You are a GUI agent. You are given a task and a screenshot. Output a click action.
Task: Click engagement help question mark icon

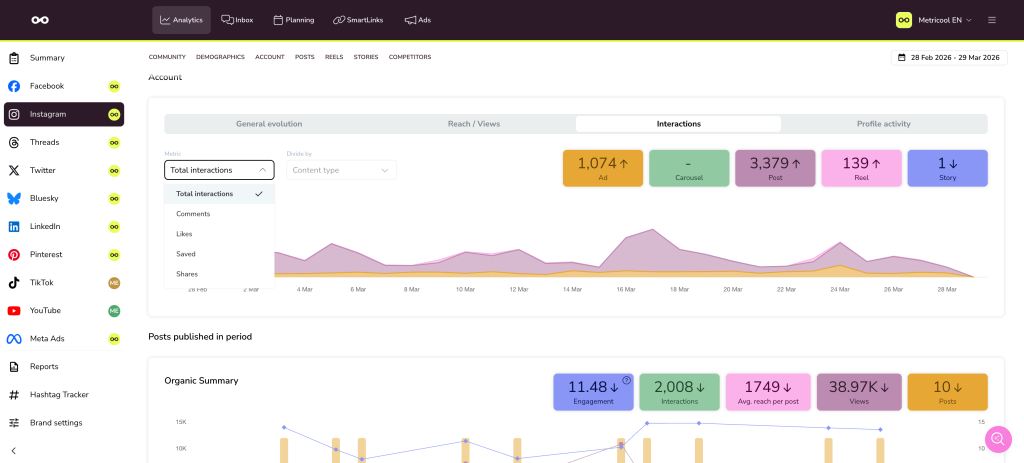(x=626, y=380)
